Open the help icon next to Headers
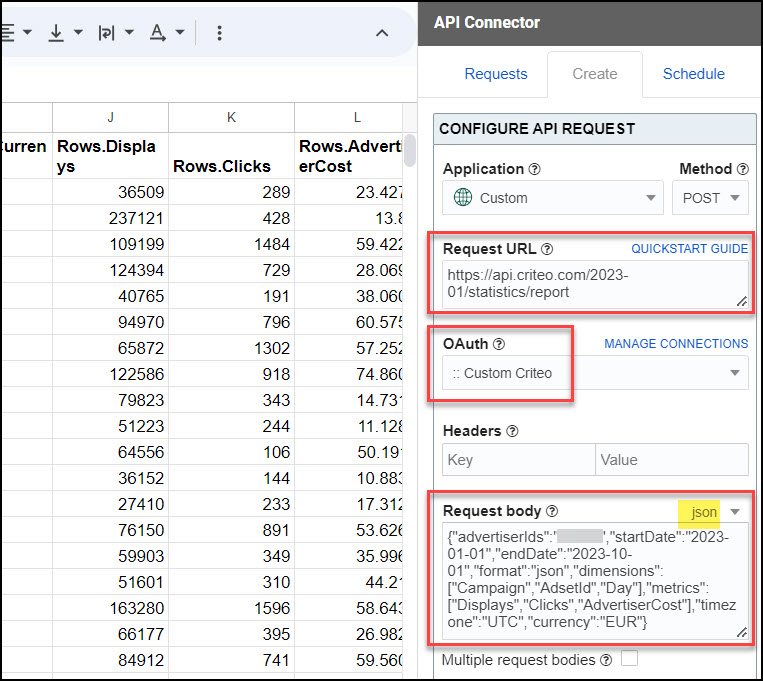Screen dimensions: 763x681 (x=512, y=431)
